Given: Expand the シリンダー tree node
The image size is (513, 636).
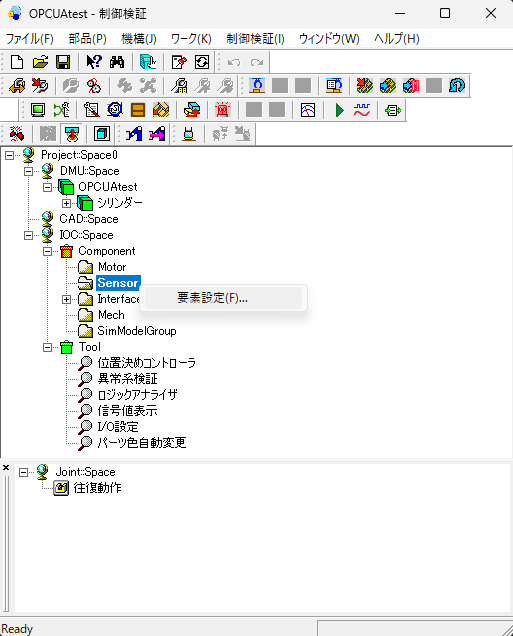Looking at the screenshot, I should pos(67,203).
